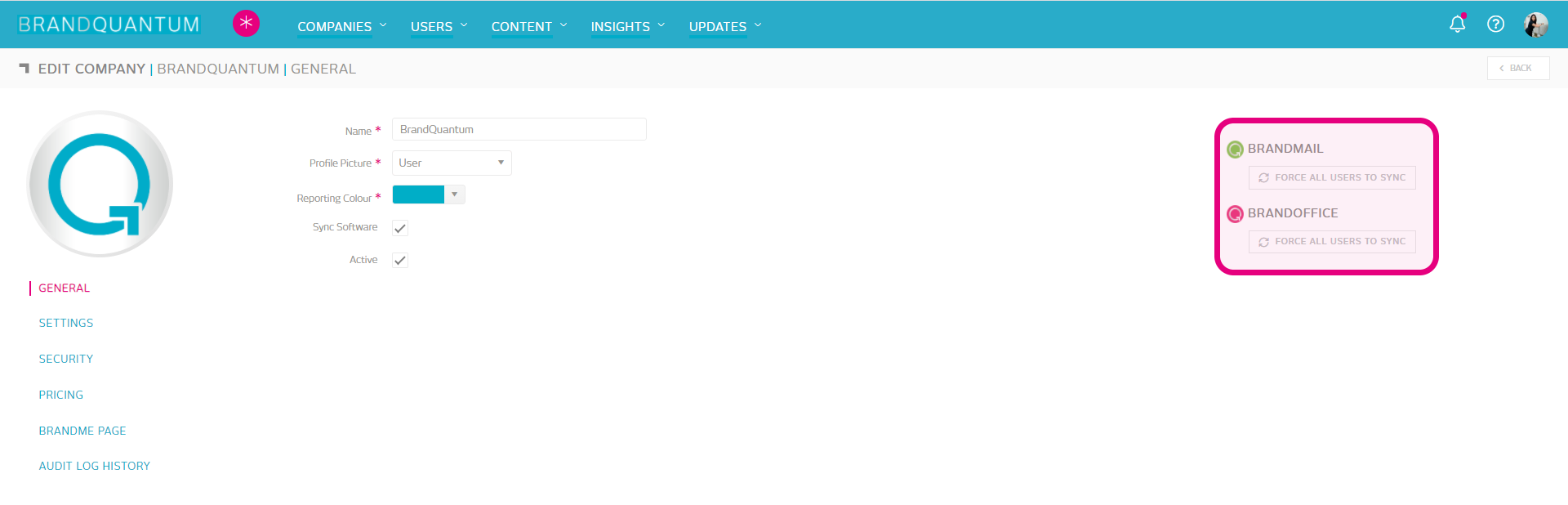The height and width of the screenshot is (505, 1568).
Task: Open the BRANDME PAGE section
Action: click(82, 431)
